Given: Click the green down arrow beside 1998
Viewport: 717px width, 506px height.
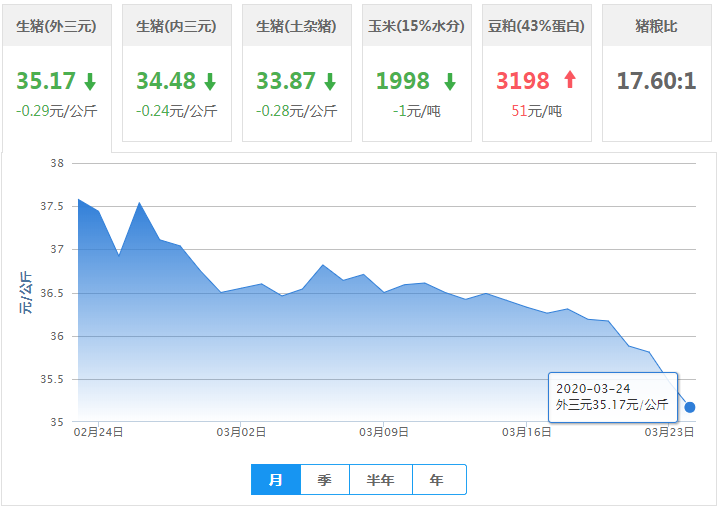Looking at the screenshot, I should 450,82.
